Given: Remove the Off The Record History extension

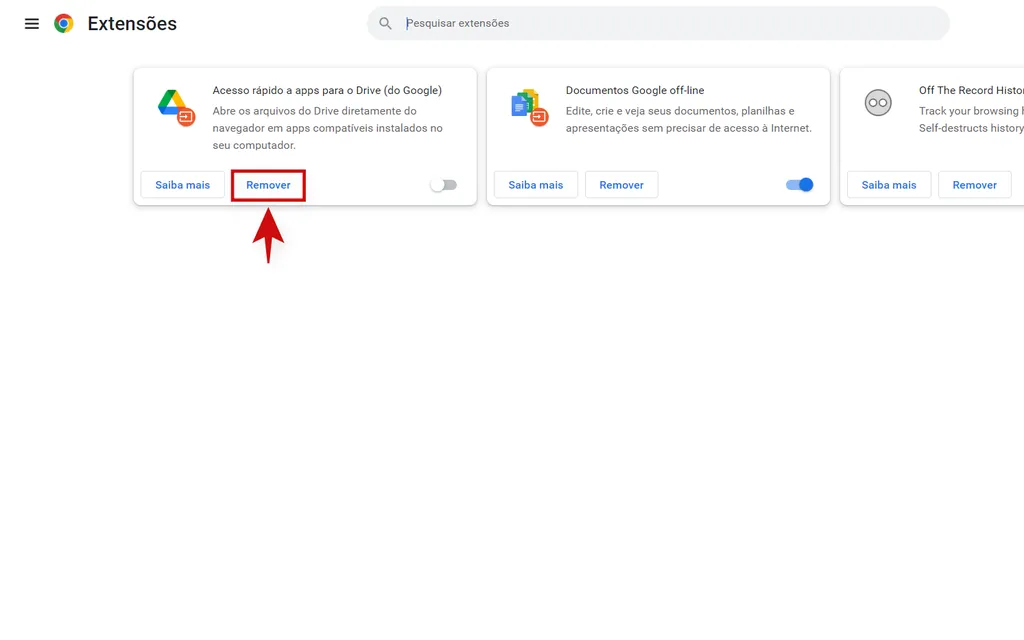Looking at the screenshot, I should (974, 185).
